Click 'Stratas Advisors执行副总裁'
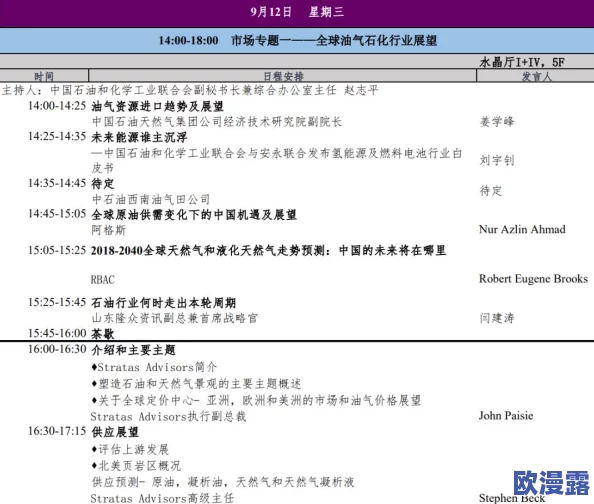594x504 pixels. click(168, 416)
